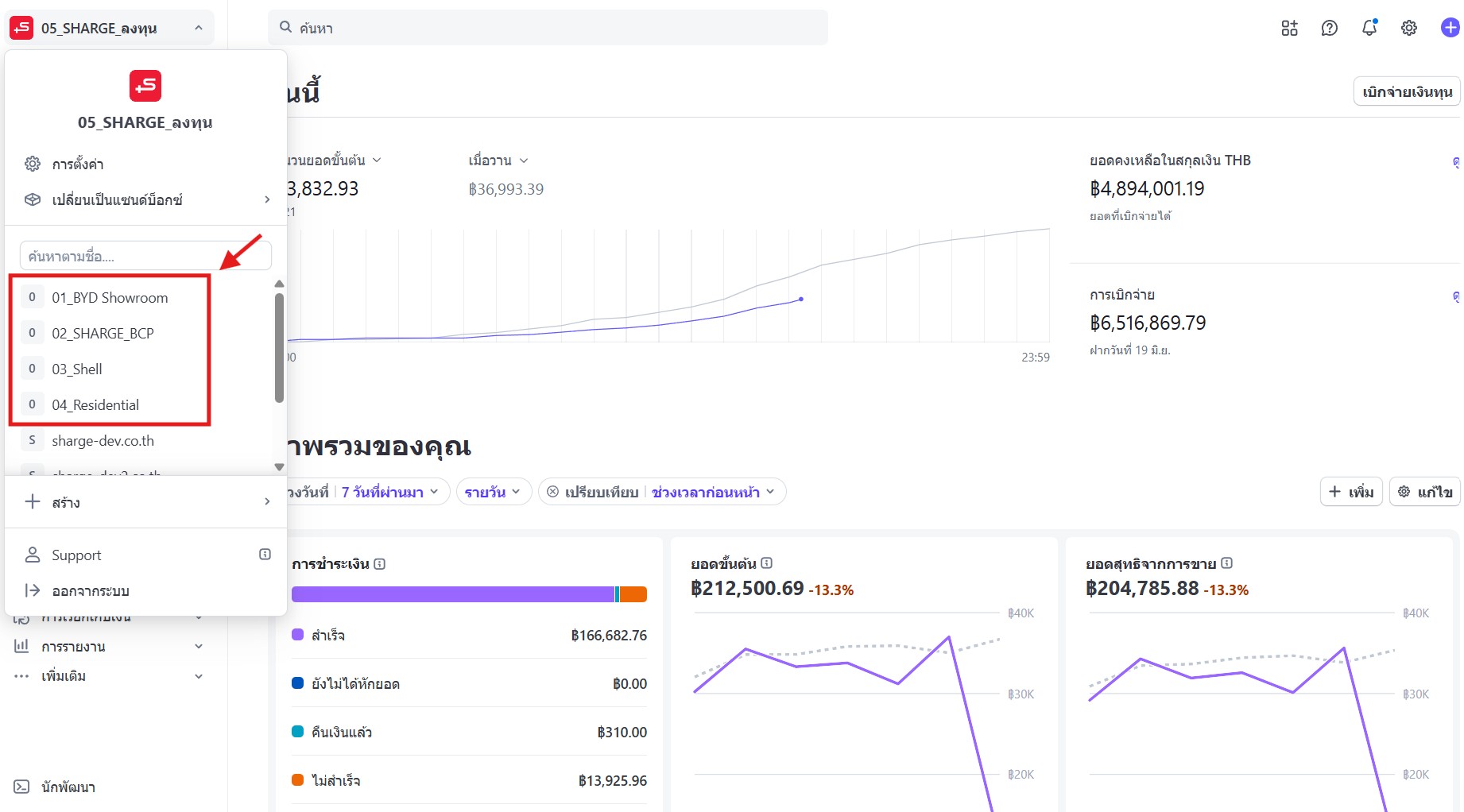Viewport: 1464px width, 812px height.
Task: Remove the เปรียบเทียบ comparison filter
Action: click(x=552, y=492)
